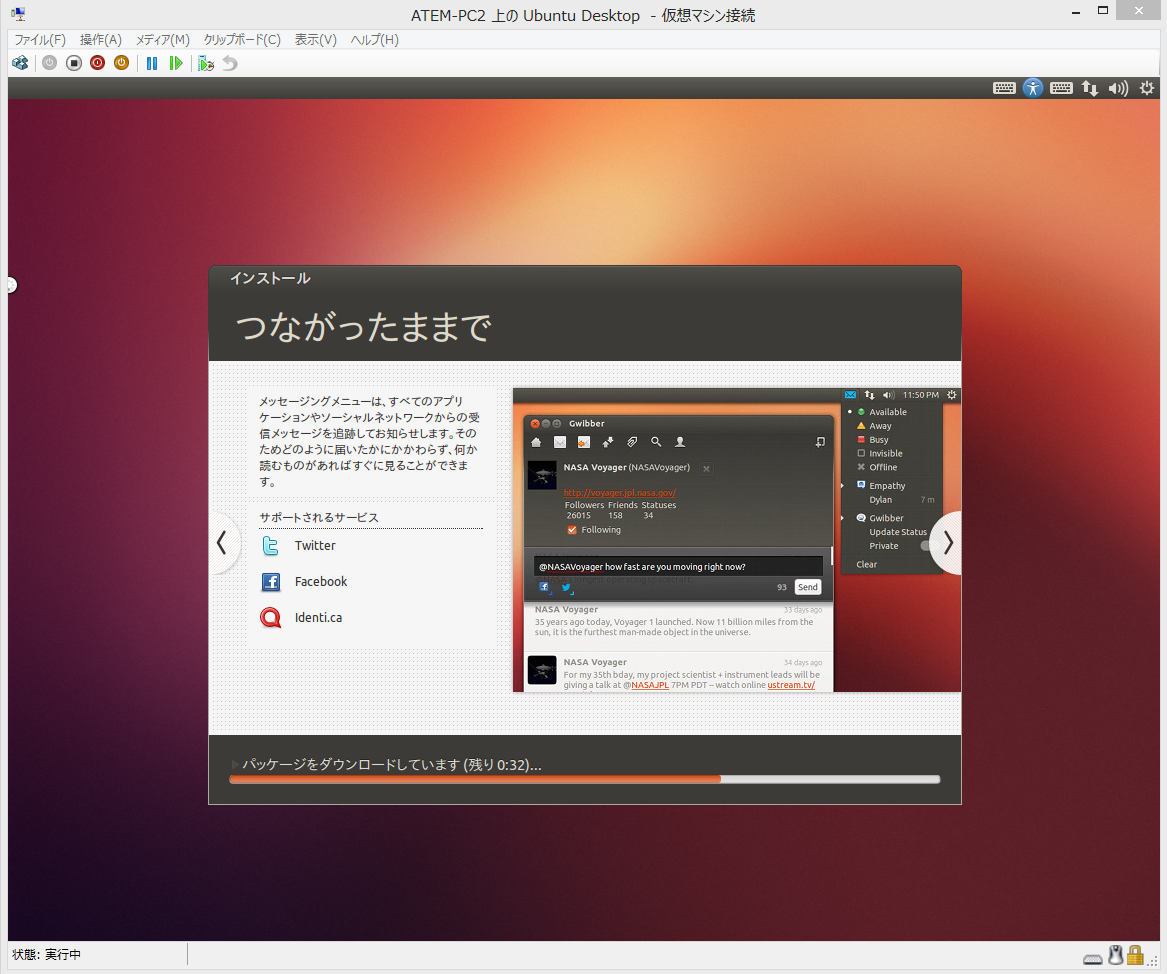The width and height of the screenshot is (1167, 974).
Task: Shut down the VM with the red icon
Action: (x=97, y=63)
